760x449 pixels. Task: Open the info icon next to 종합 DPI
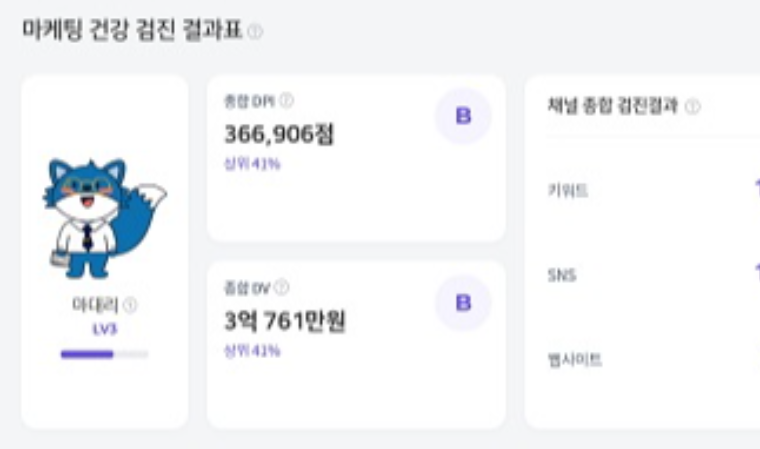[x=286, y=100]
